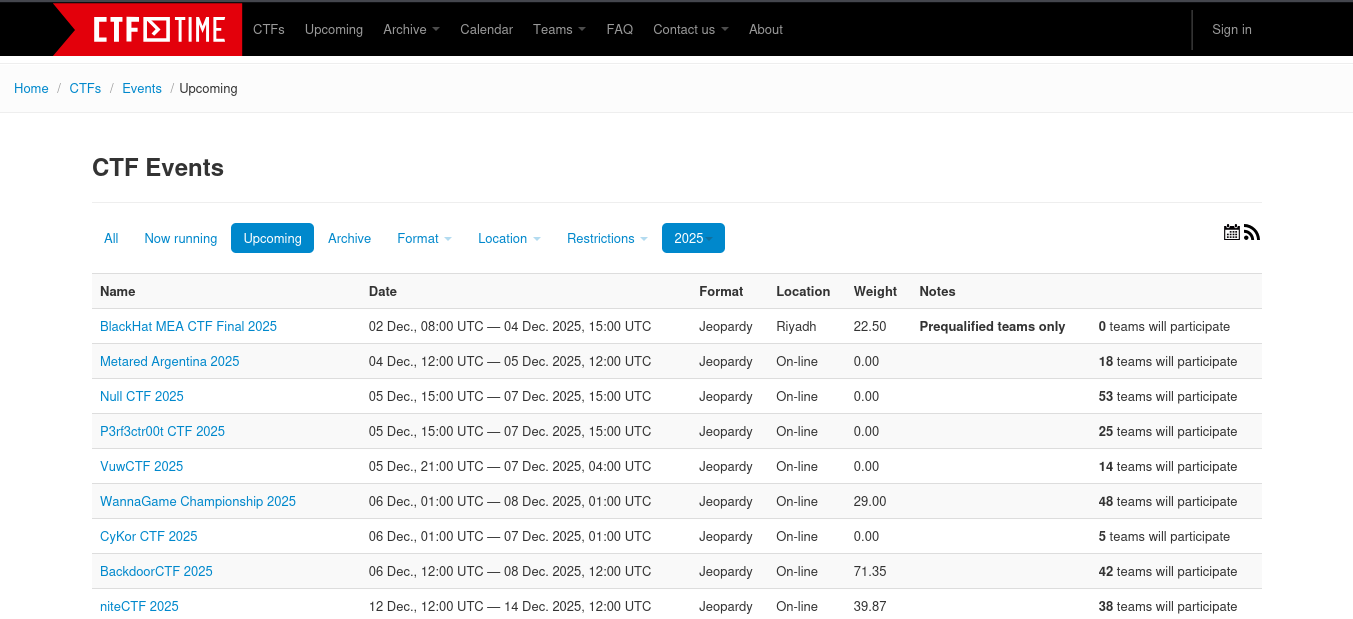This screenshot has width=1353, height=619.
Task: Open the BlackHat MEA CTF Final 2025 event
Action: pyautogui.click(x=188, y=326)
